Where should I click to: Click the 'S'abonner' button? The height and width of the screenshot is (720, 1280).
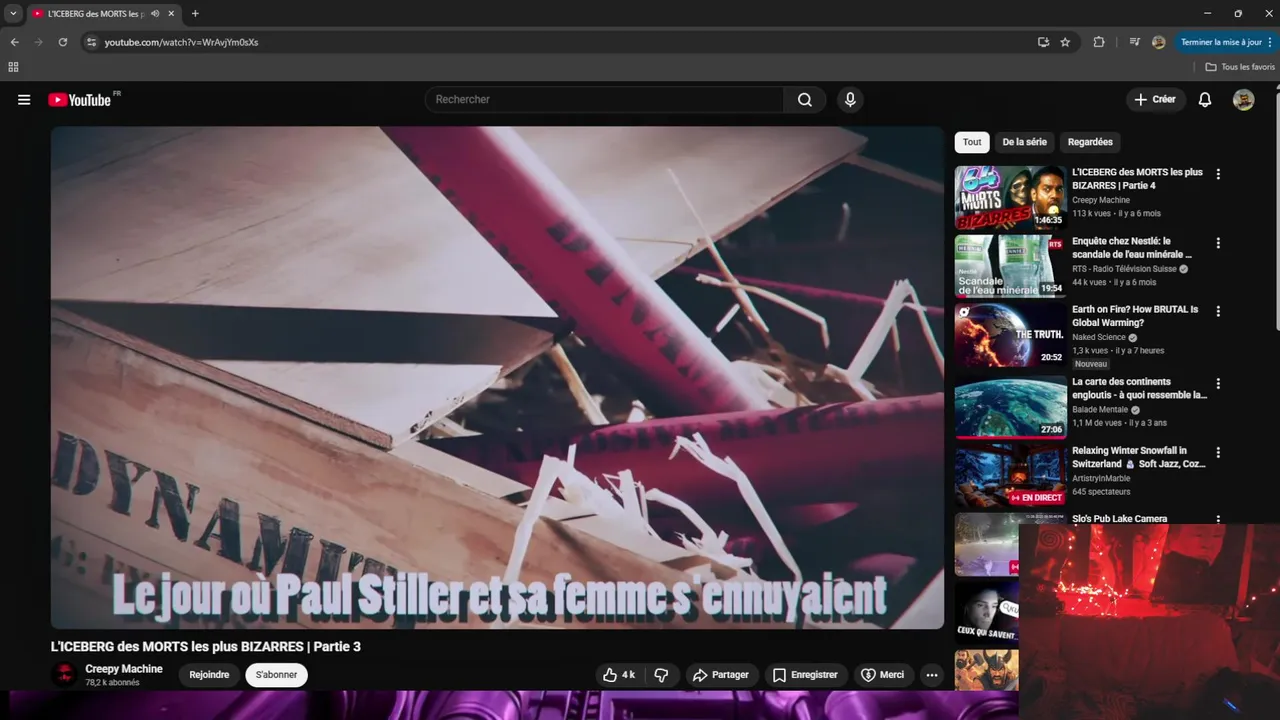click(277, 675)
